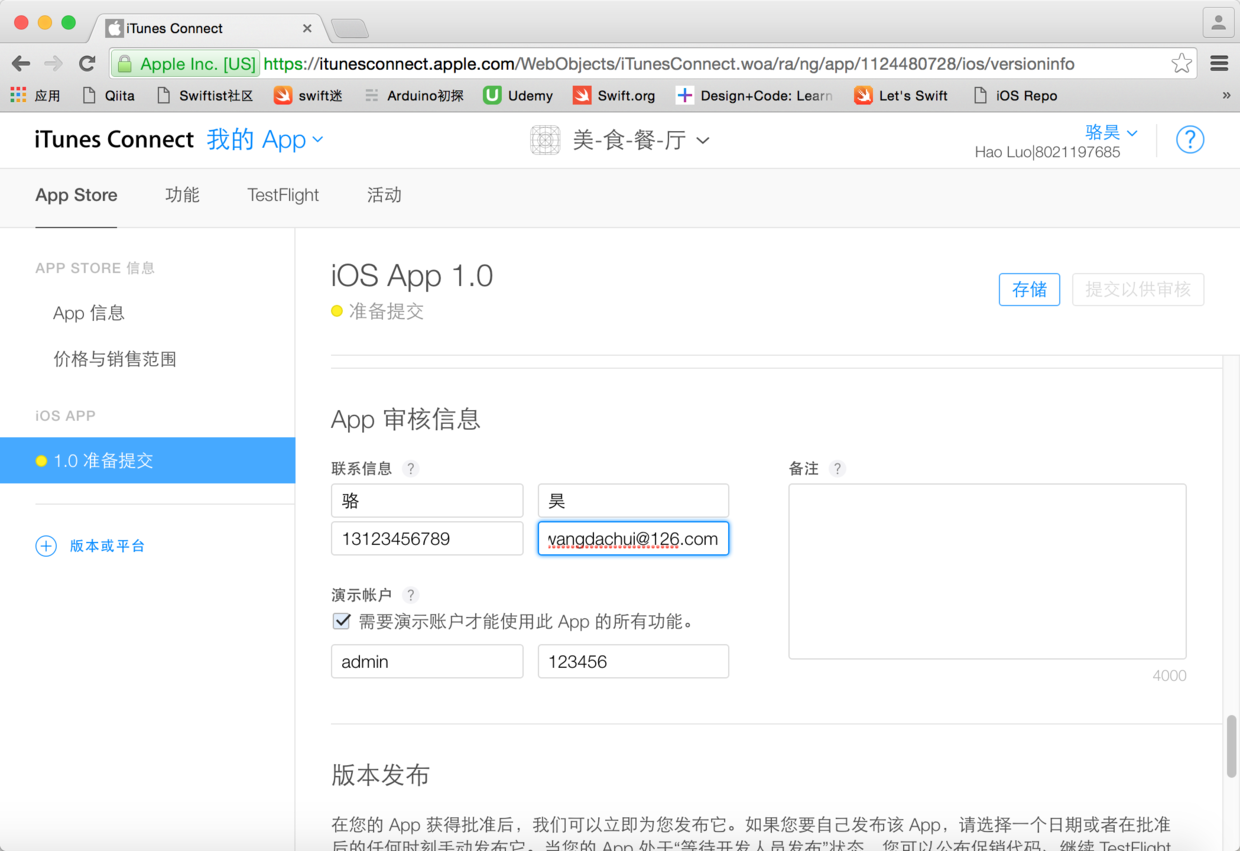Open the Swiftist社区 bookmark
This screenshot has height=851, width=1240.
click(205, 96)
